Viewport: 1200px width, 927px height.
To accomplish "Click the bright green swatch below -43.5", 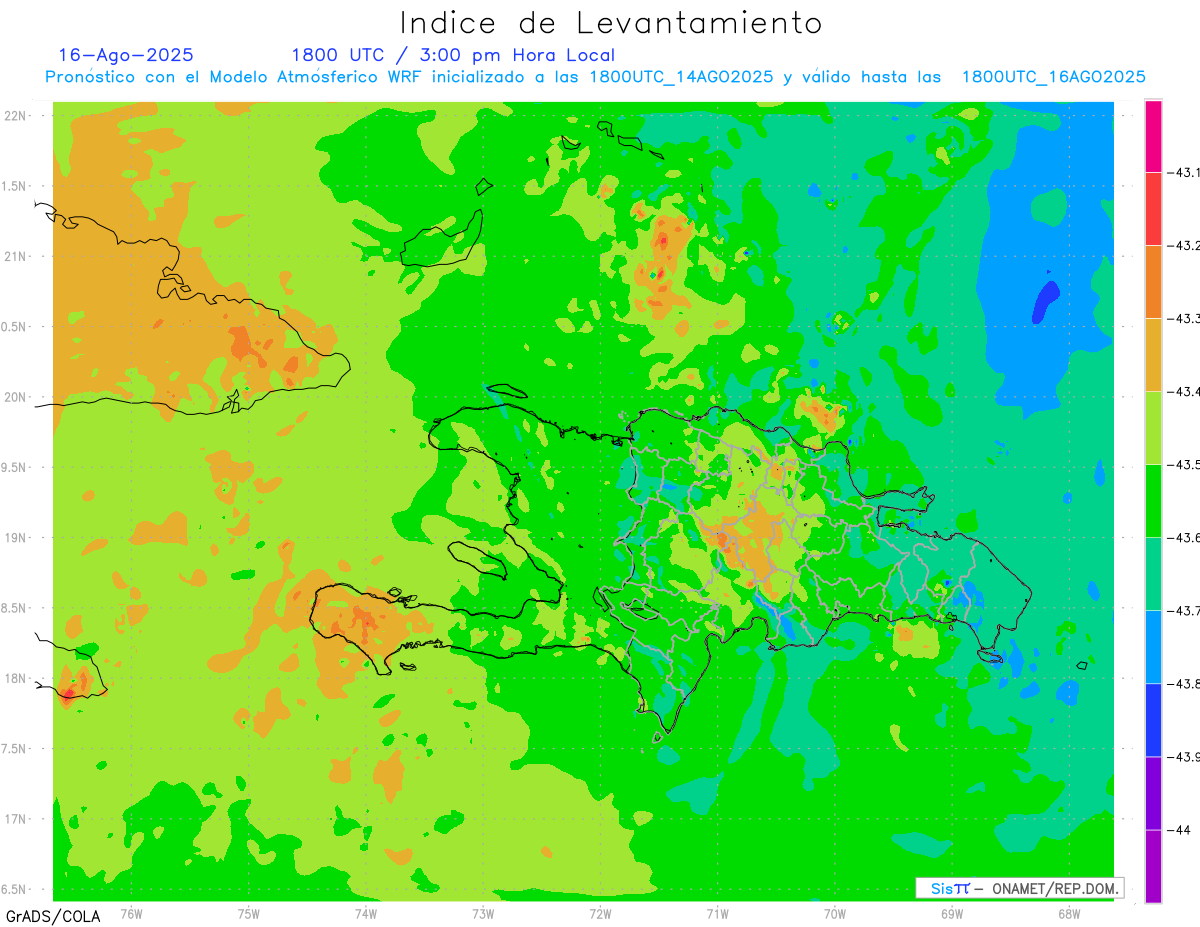I will [x=1154, y=500].
